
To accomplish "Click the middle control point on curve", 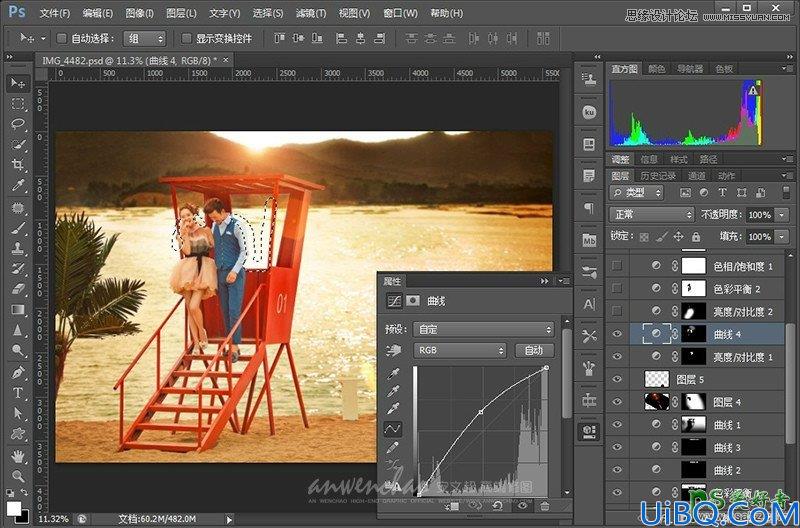I will click(x=481, y=411).
